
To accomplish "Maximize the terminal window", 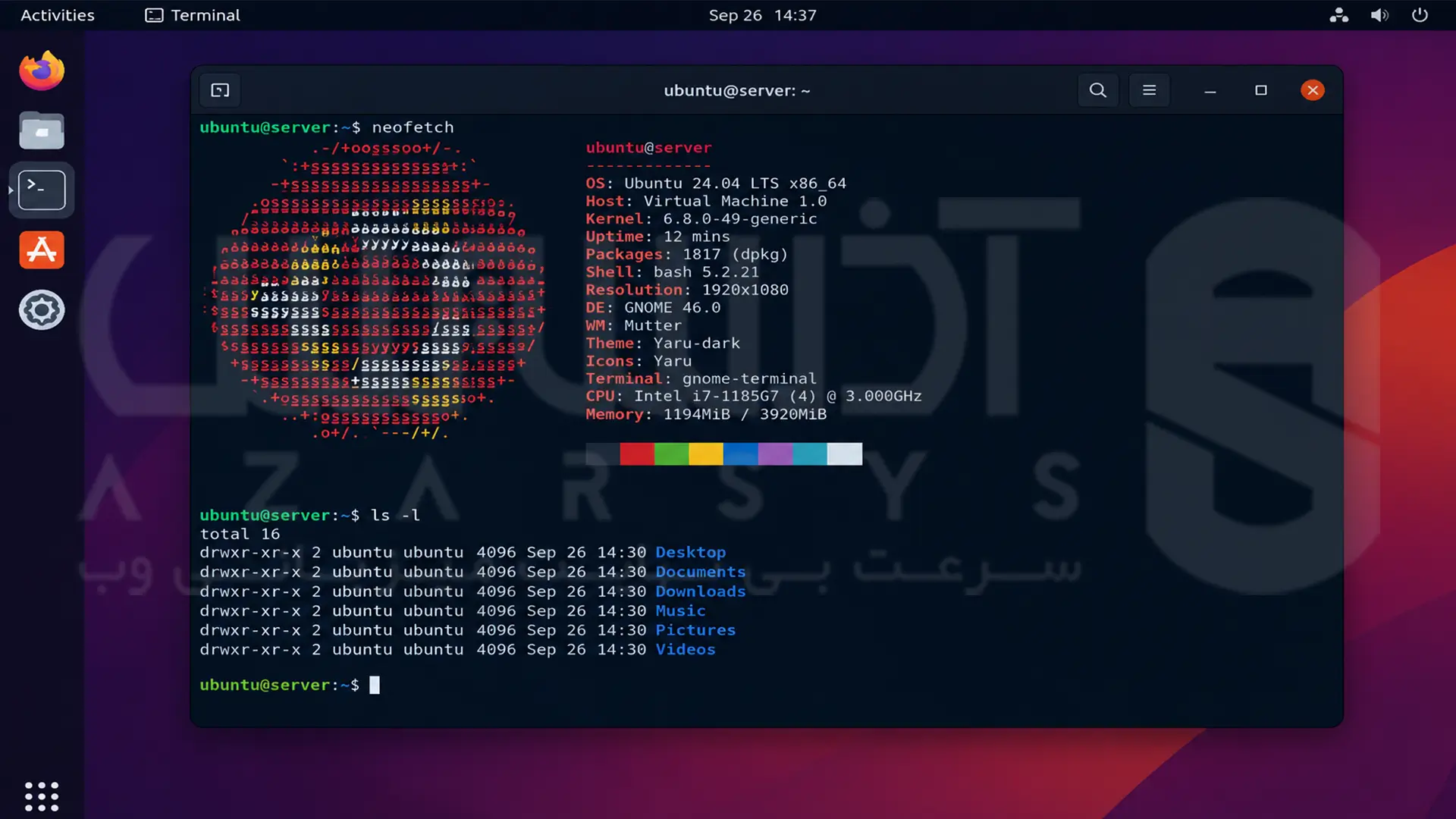I will (x=1260, y=90).
